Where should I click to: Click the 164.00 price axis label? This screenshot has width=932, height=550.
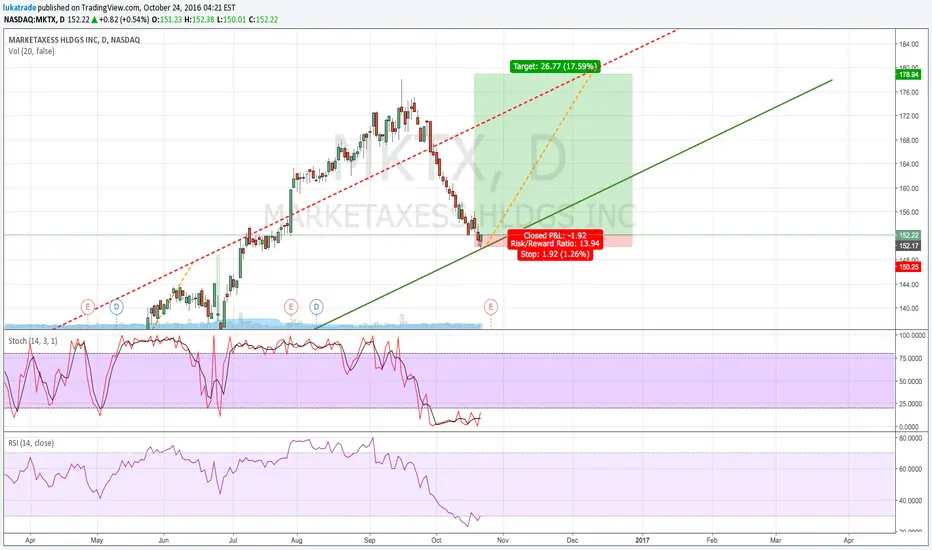click(908, 164)
